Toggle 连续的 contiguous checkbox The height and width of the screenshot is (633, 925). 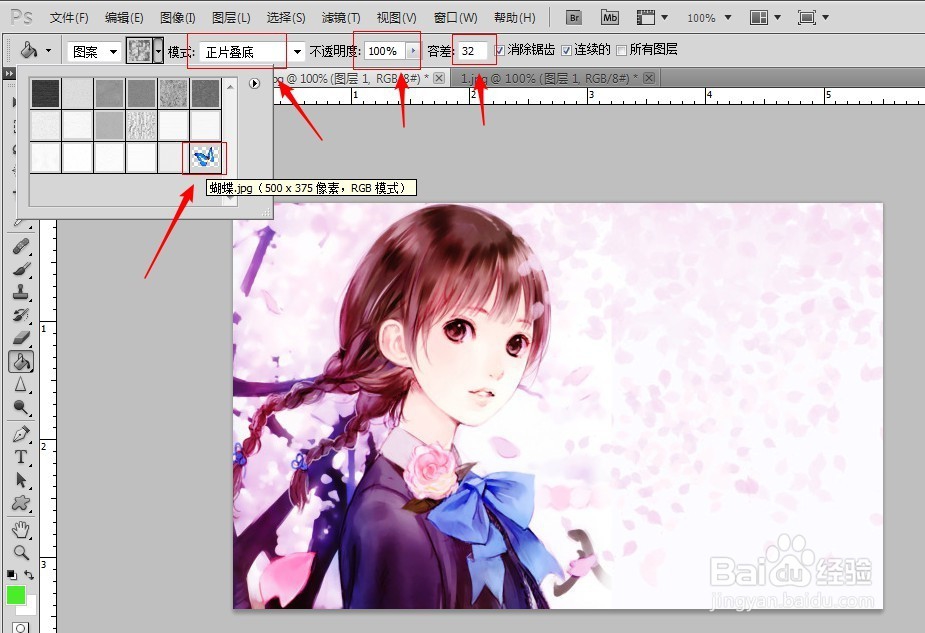[x=566, y=51]
